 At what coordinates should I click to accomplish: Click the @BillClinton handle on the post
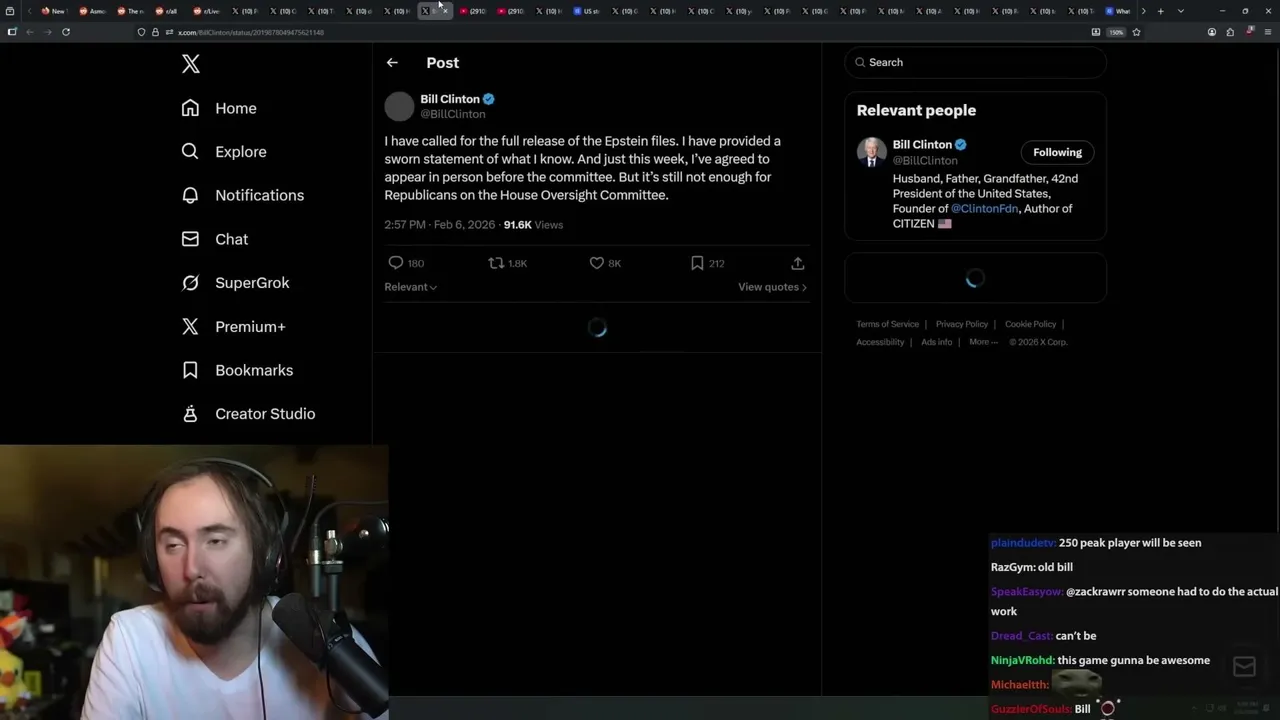pyautogui.click(x=453, y=114)
